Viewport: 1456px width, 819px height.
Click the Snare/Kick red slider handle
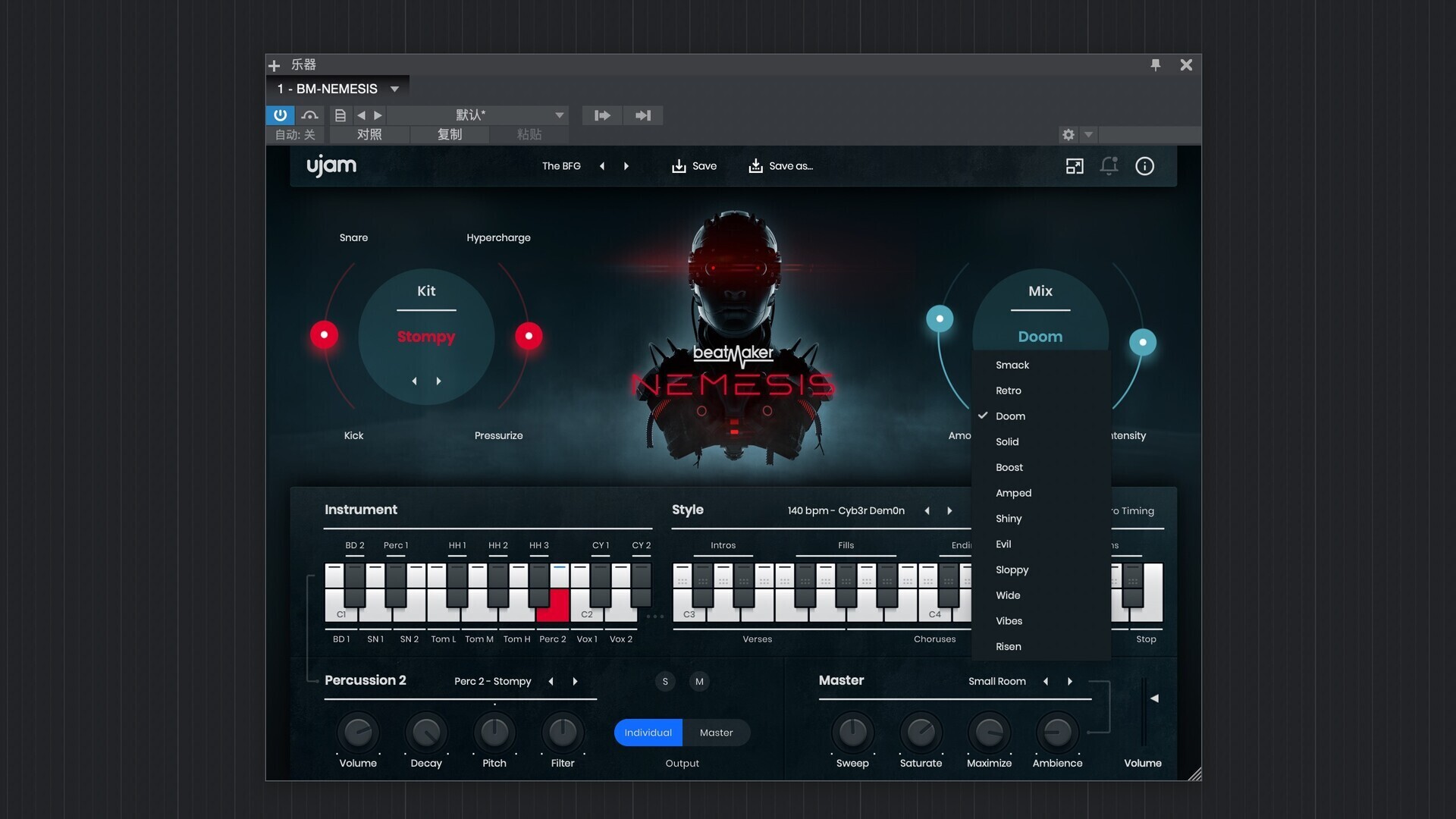point(324,334)
